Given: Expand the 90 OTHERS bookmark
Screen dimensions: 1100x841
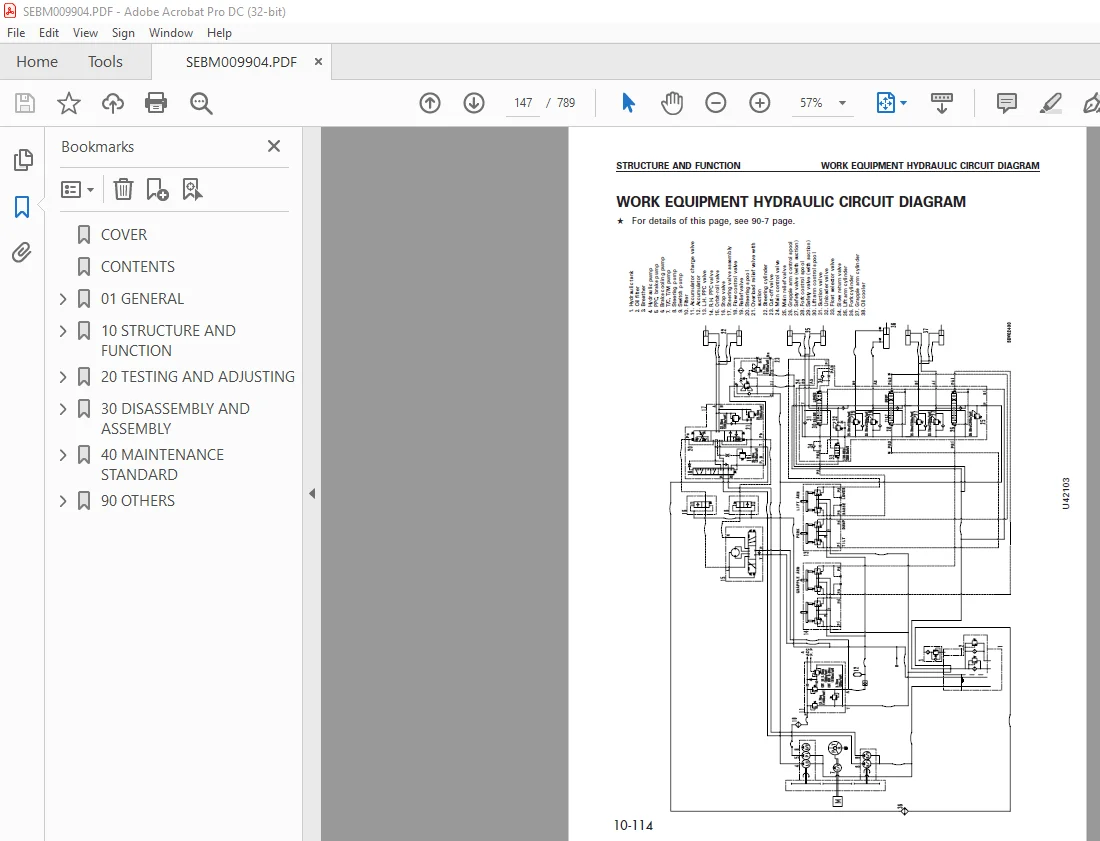Looking at the screenshot, I should click(63, 501).
